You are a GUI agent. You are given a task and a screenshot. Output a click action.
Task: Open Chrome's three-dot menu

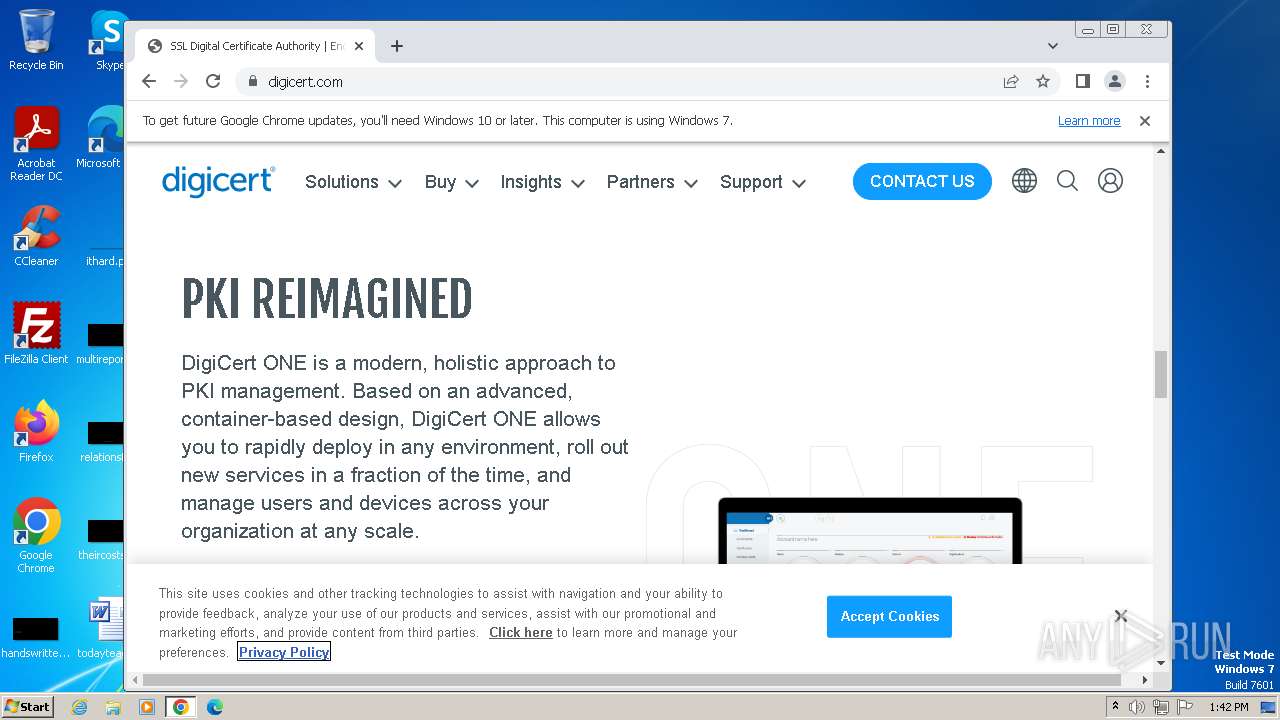(x=1147, y=81)
